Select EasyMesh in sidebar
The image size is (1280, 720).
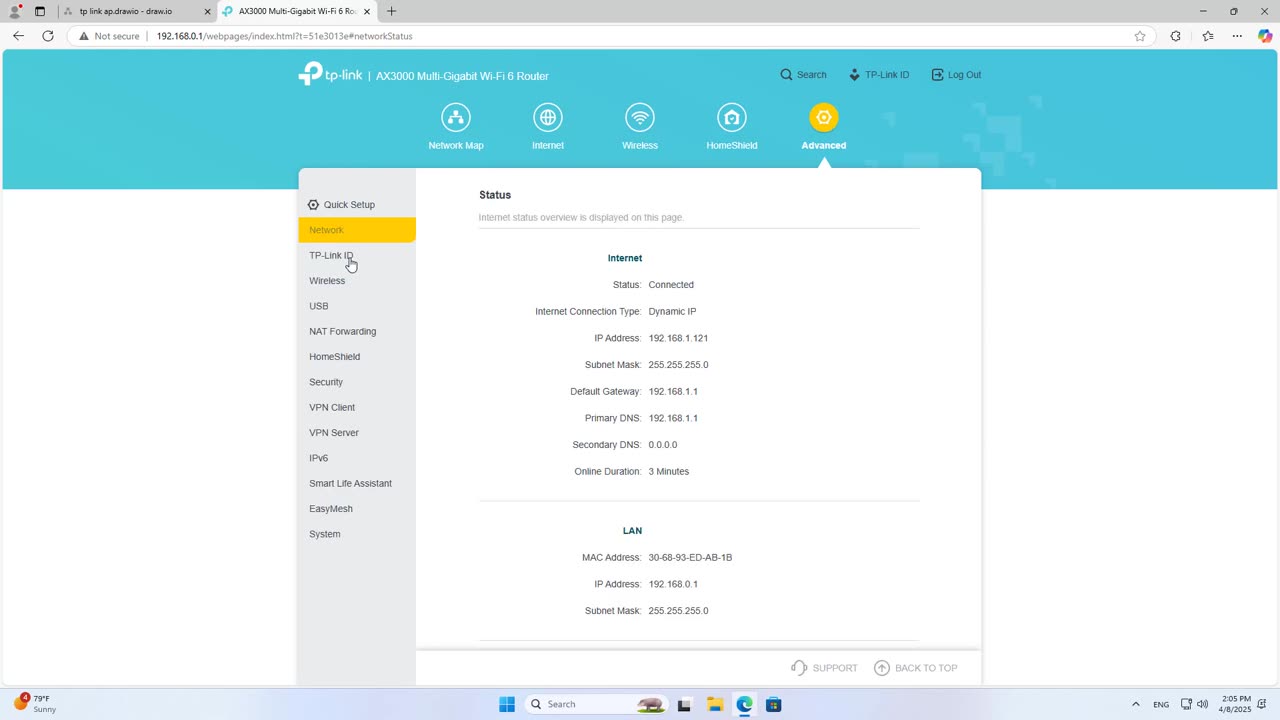point(357,509)
